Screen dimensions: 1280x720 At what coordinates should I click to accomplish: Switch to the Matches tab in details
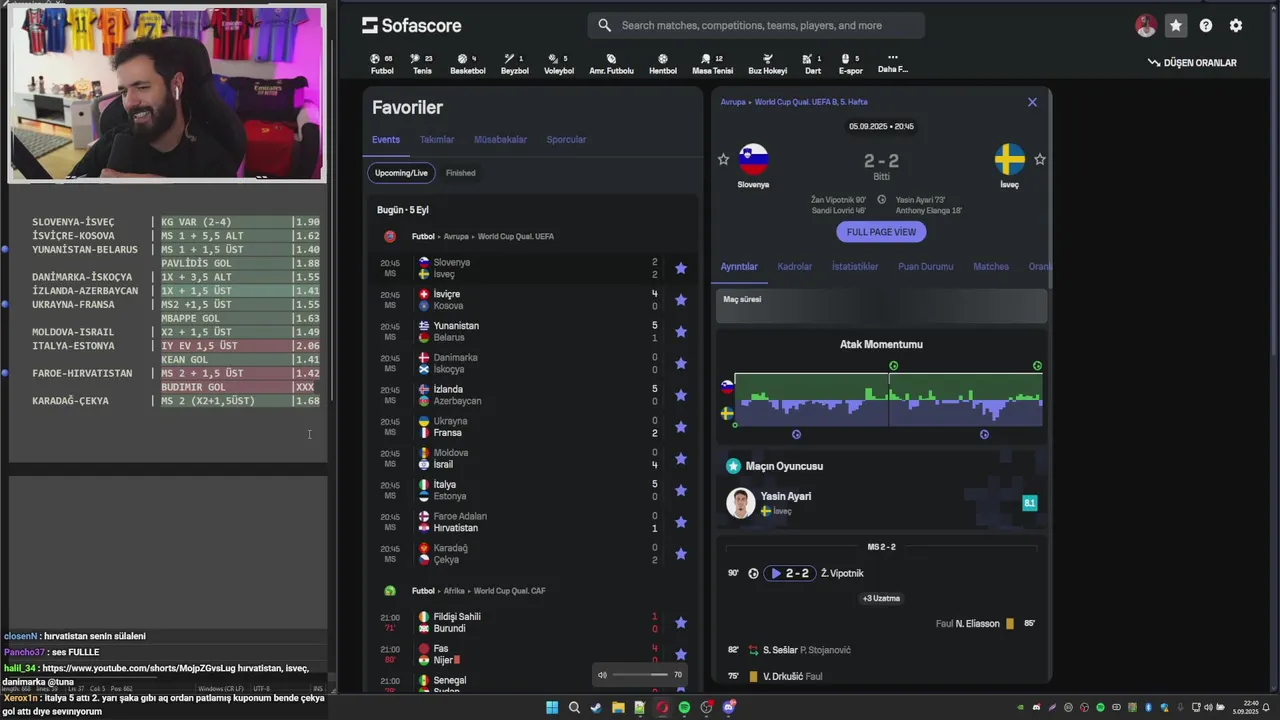tap(991, 267)
